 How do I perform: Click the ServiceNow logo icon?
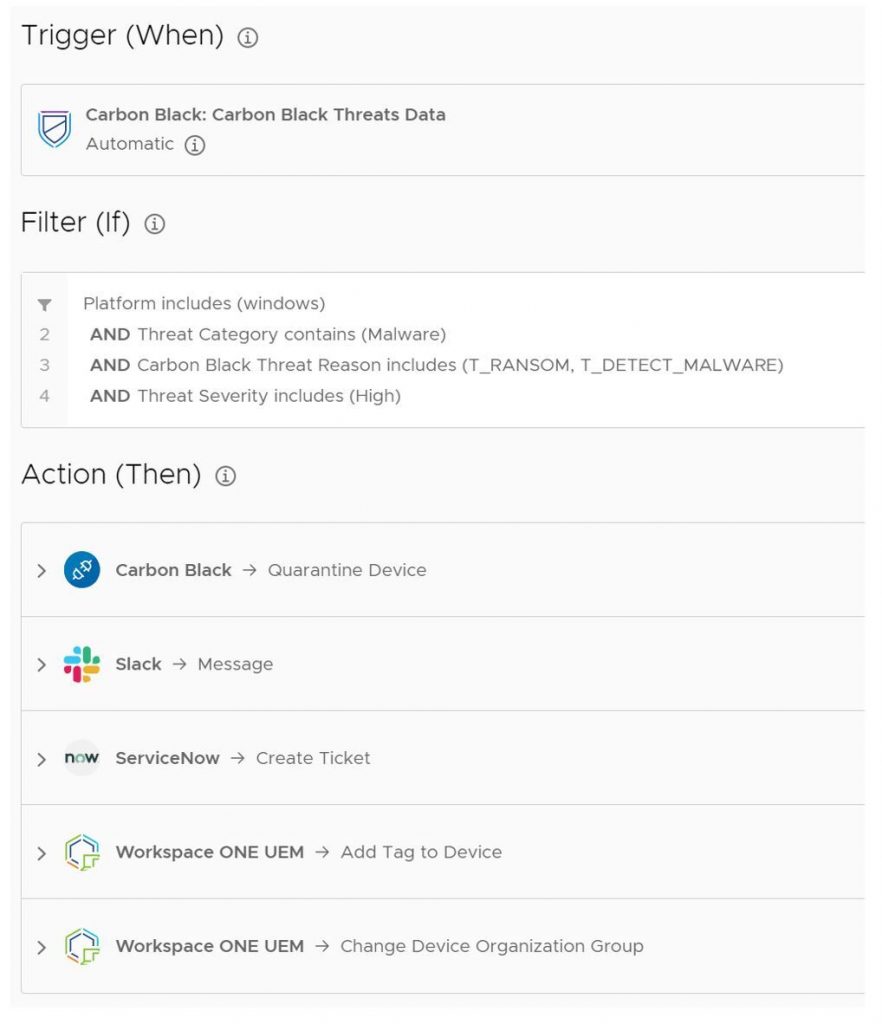click(x=82, y=758)
